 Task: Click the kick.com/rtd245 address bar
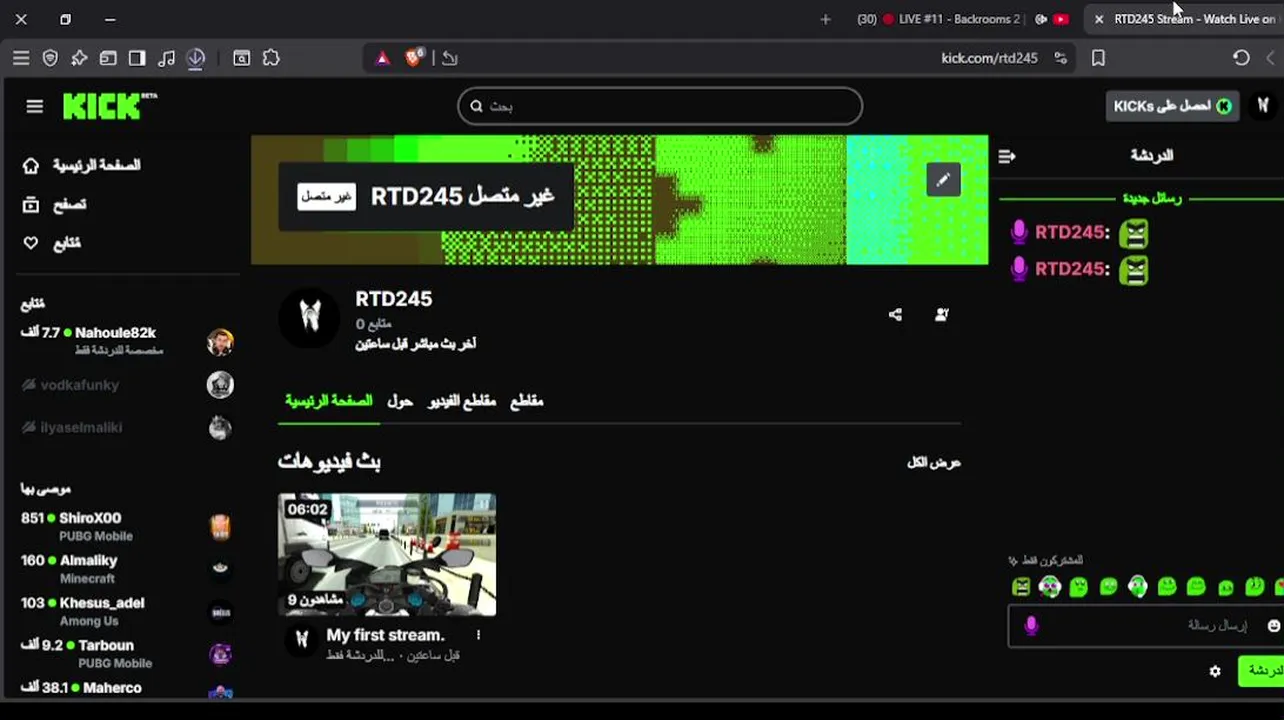point(989,58)
